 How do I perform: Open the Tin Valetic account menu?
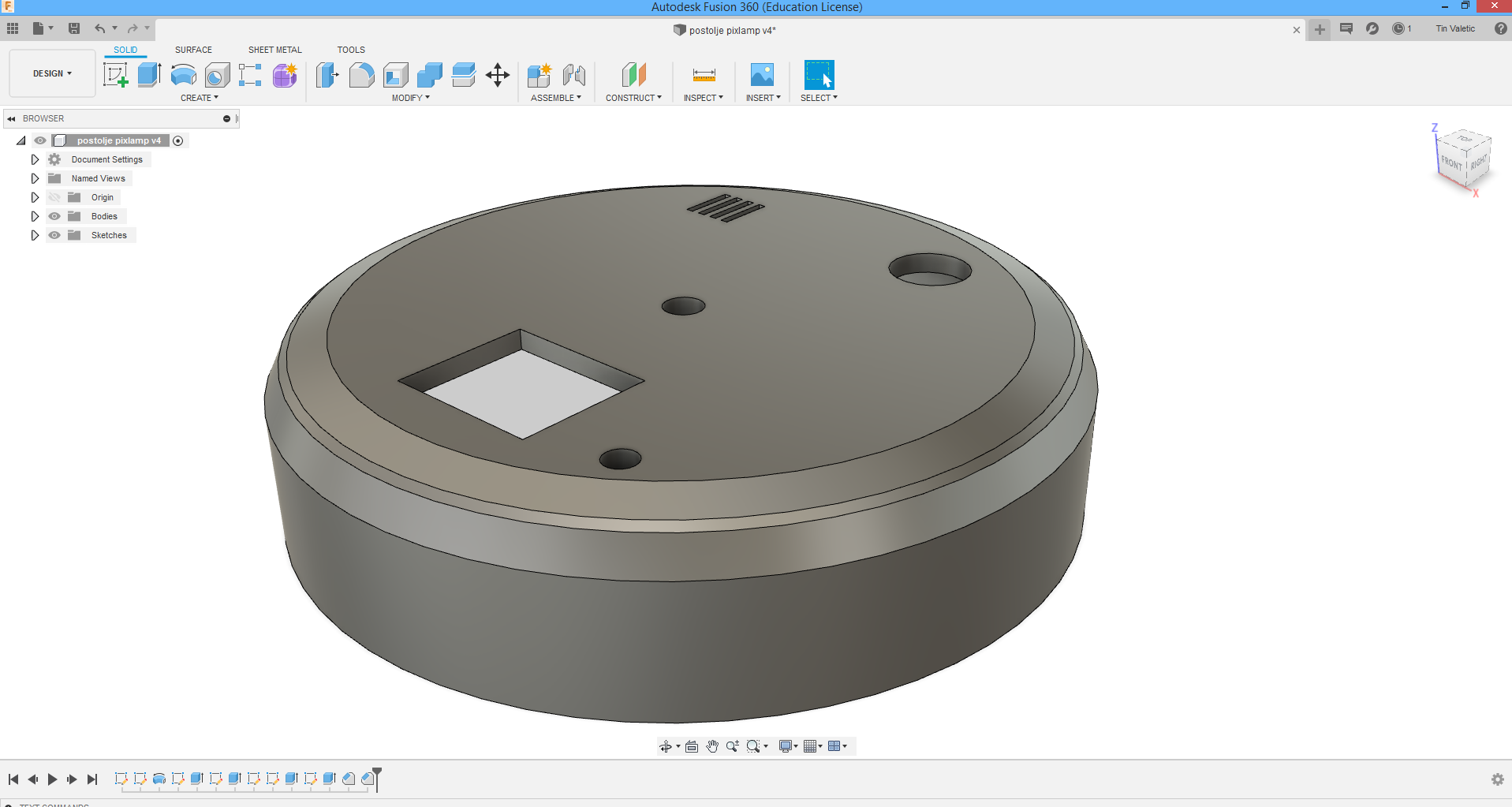click(x=1455, y=28)
